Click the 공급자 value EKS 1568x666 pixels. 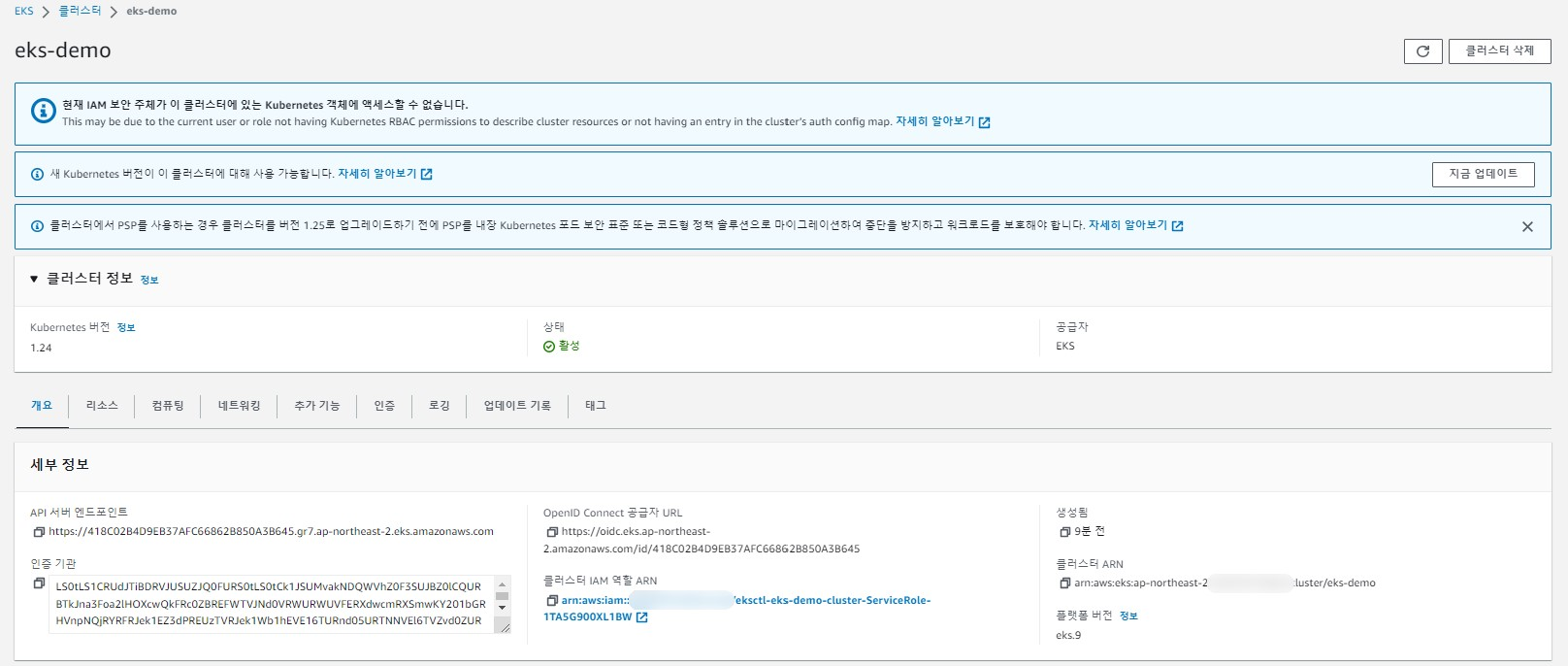click(x=1065, y=346)
